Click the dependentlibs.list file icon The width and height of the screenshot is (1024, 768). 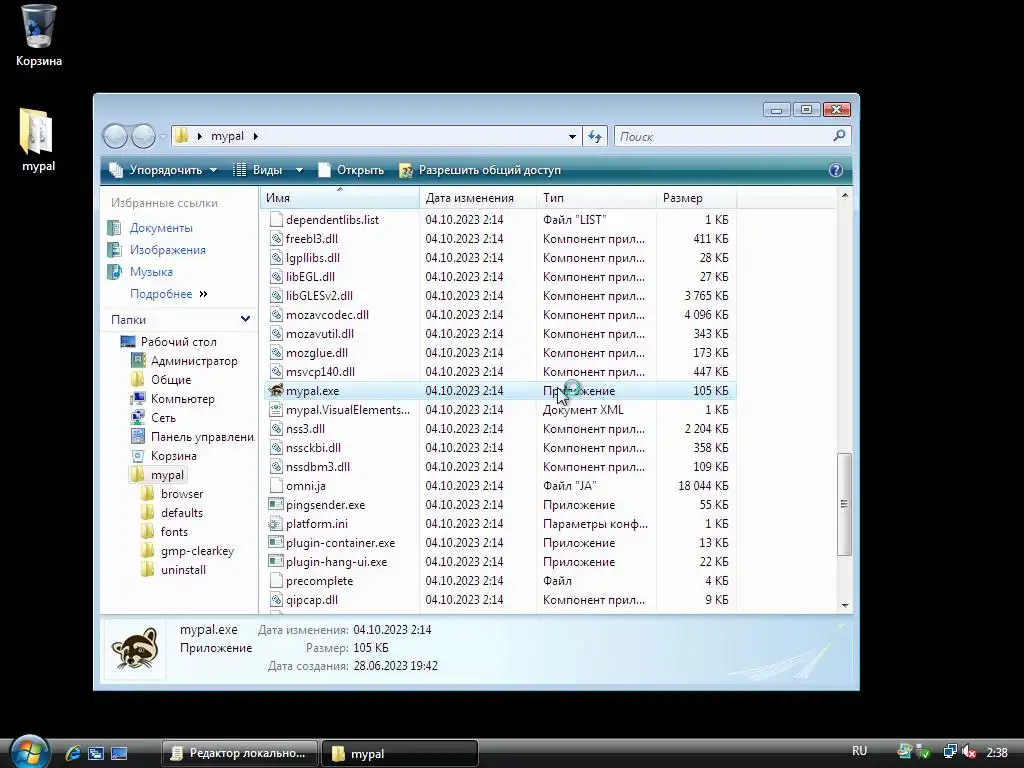pyautogui.click(x=276, y=219)
